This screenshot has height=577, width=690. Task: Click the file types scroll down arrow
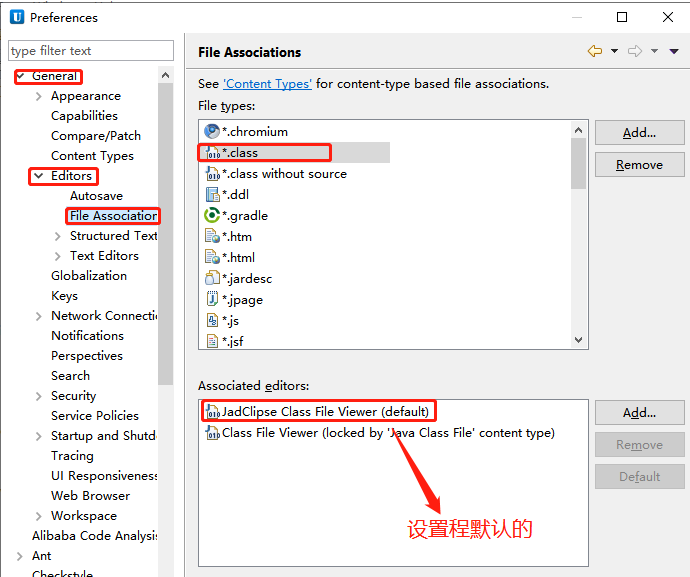coord(579,340)
